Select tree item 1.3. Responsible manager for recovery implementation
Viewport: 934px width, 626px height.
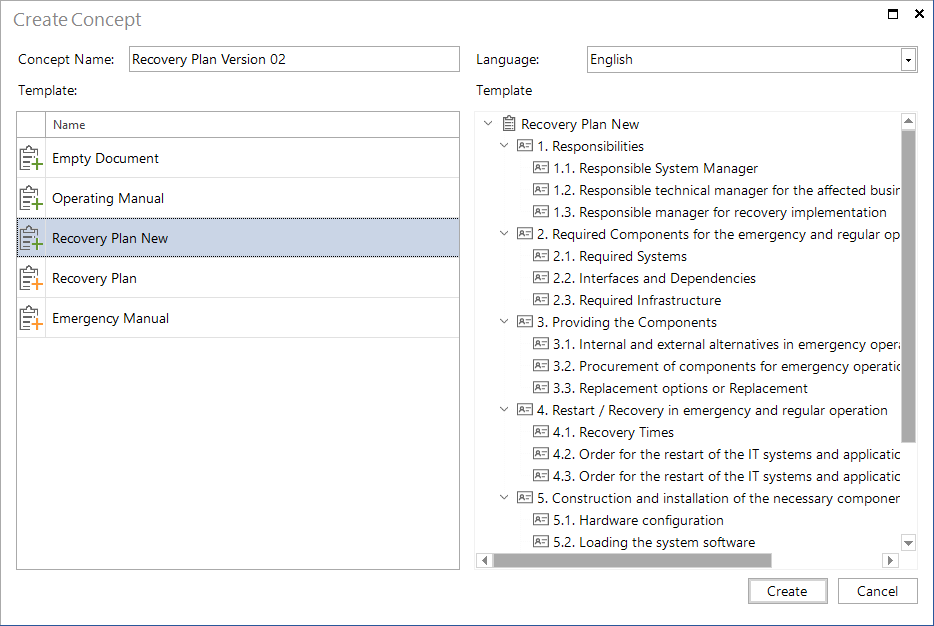tap(720, 212)
